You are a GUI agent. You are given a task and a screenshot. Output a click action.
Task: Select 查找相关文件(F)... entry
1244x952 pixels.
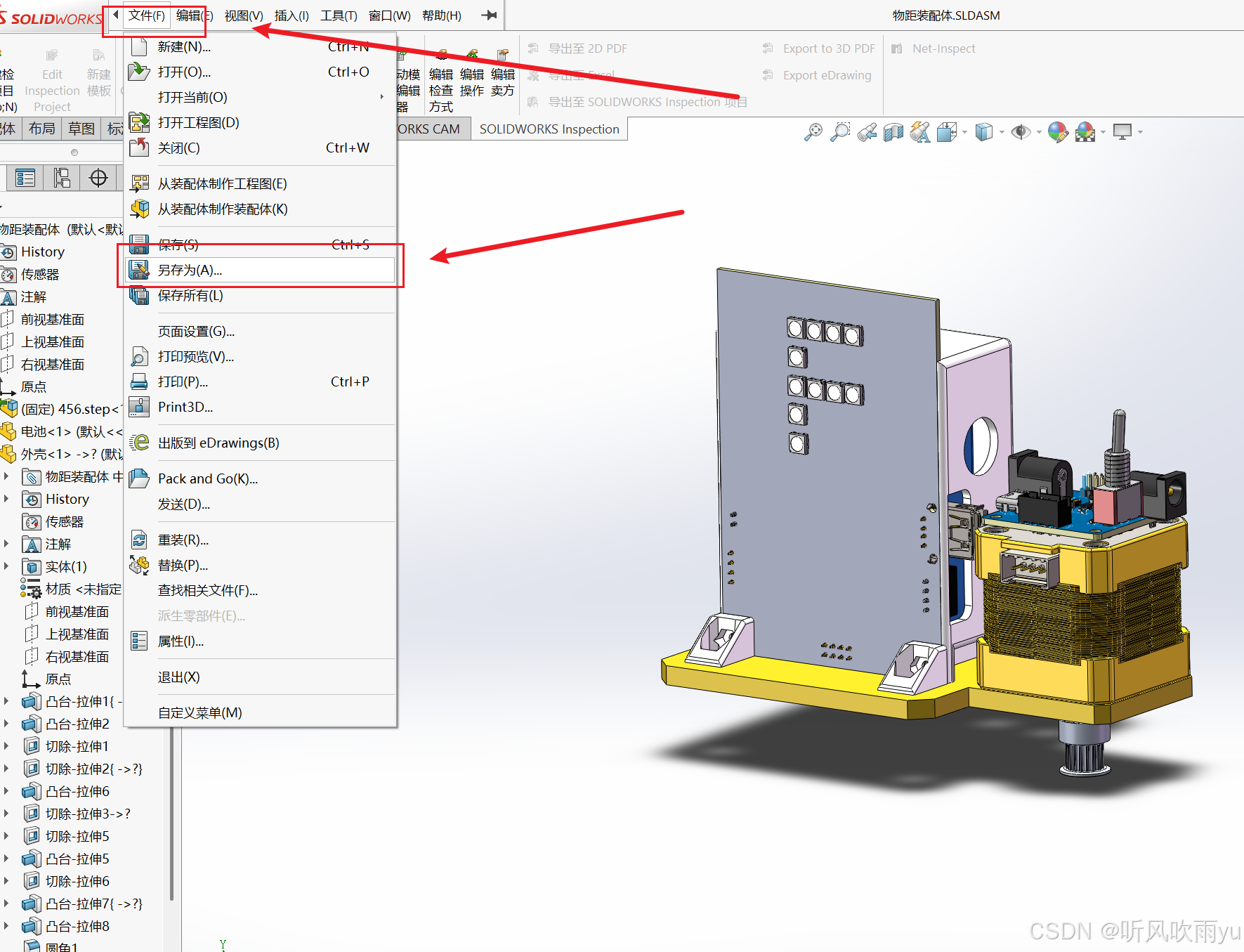pyautogui.click(x=260, y=590)
